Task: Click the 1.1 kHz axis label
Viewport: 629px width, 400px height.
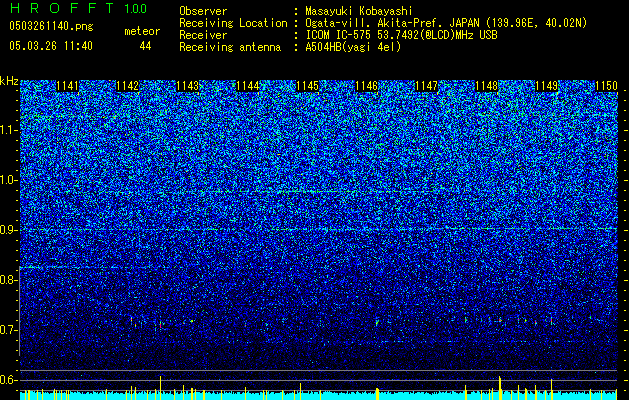Action: point(8,131)
